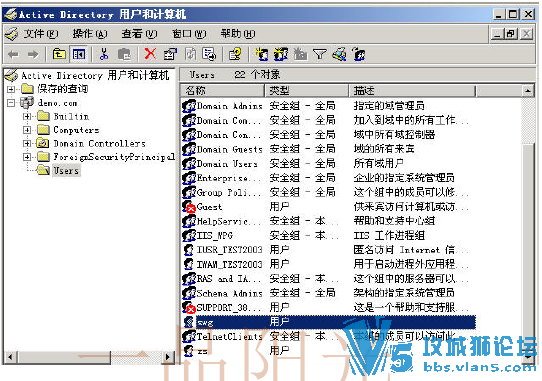The height and width of the screenshot is (381, 542).
Task: Sort by the 类型 column header
Action: [x=307, y=91]
